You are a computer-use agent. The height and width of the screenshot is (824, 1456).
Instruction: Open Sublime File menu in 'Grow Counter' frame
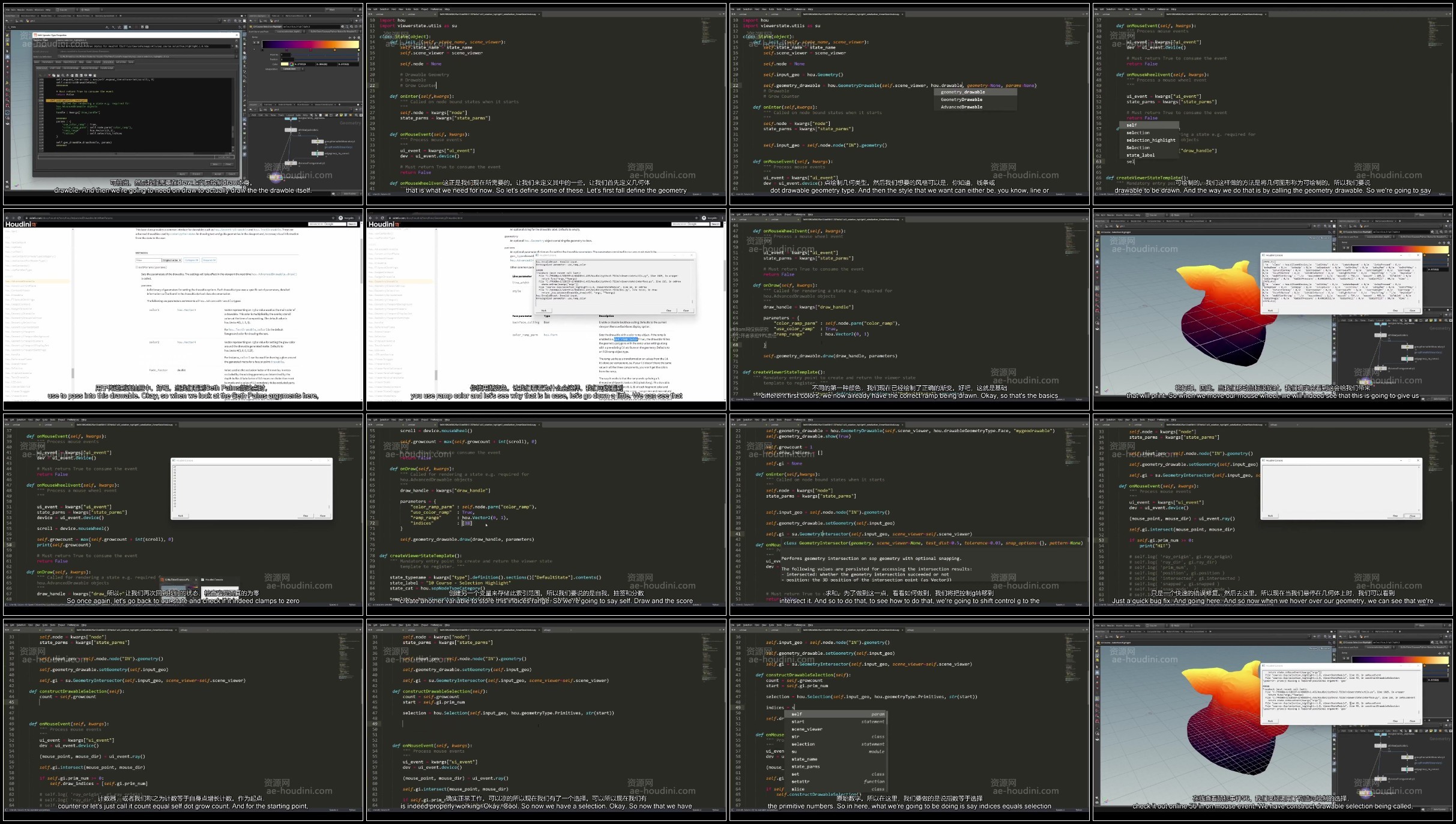click(x=370, y=9)
